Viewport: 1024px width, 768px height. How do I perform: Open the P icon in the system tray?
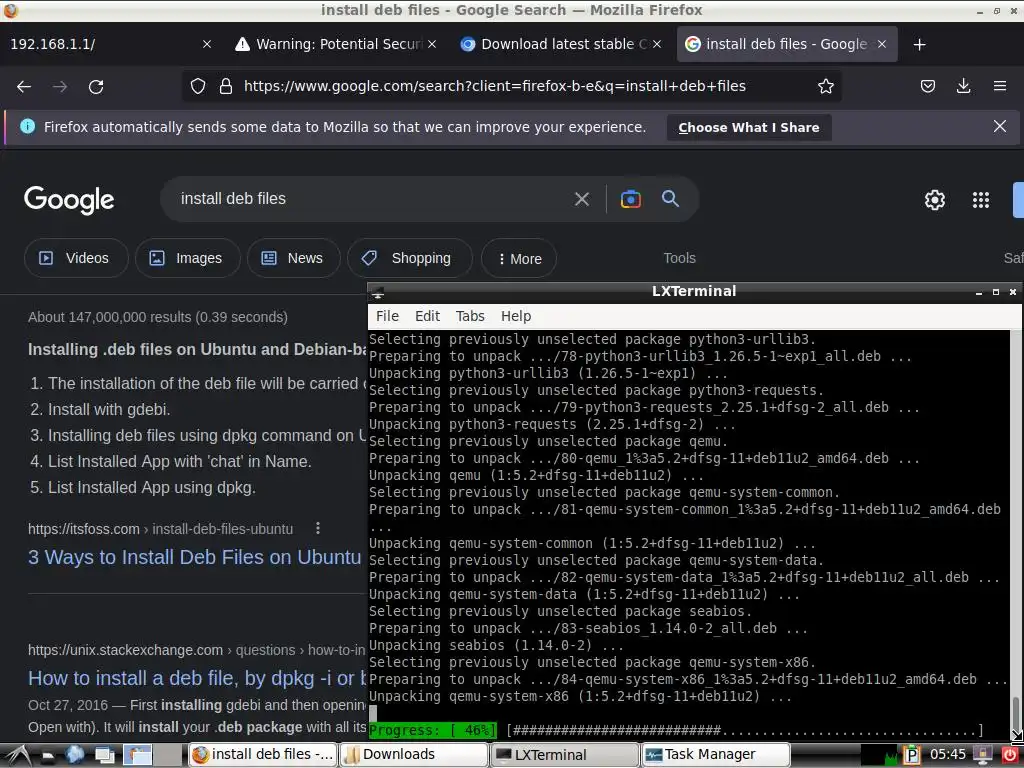click(912, 755)
